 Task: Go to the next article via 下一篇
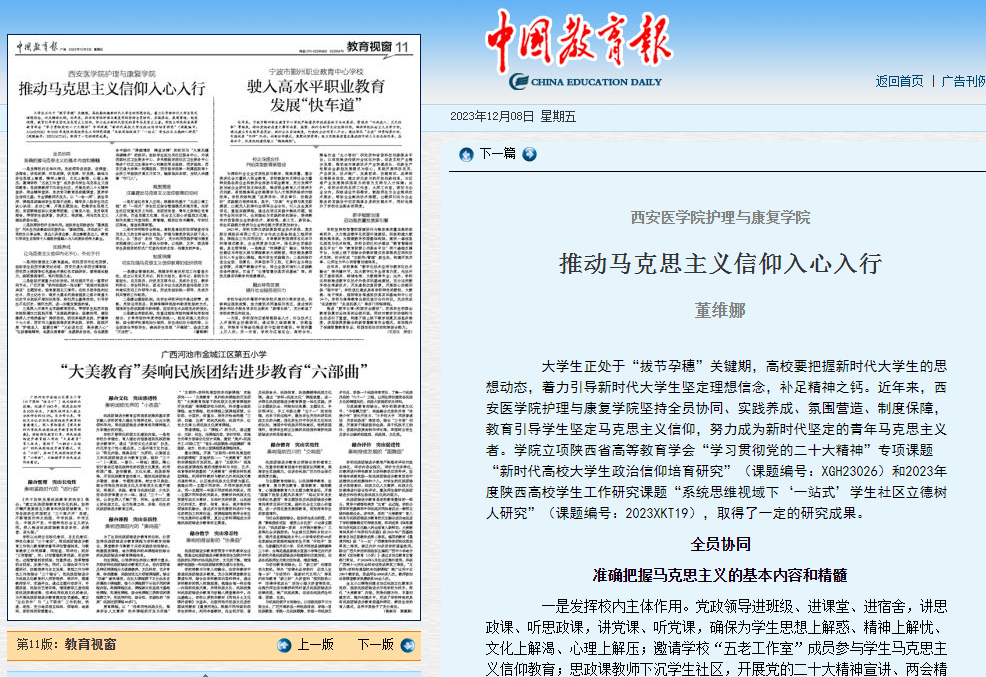(497, 153)
